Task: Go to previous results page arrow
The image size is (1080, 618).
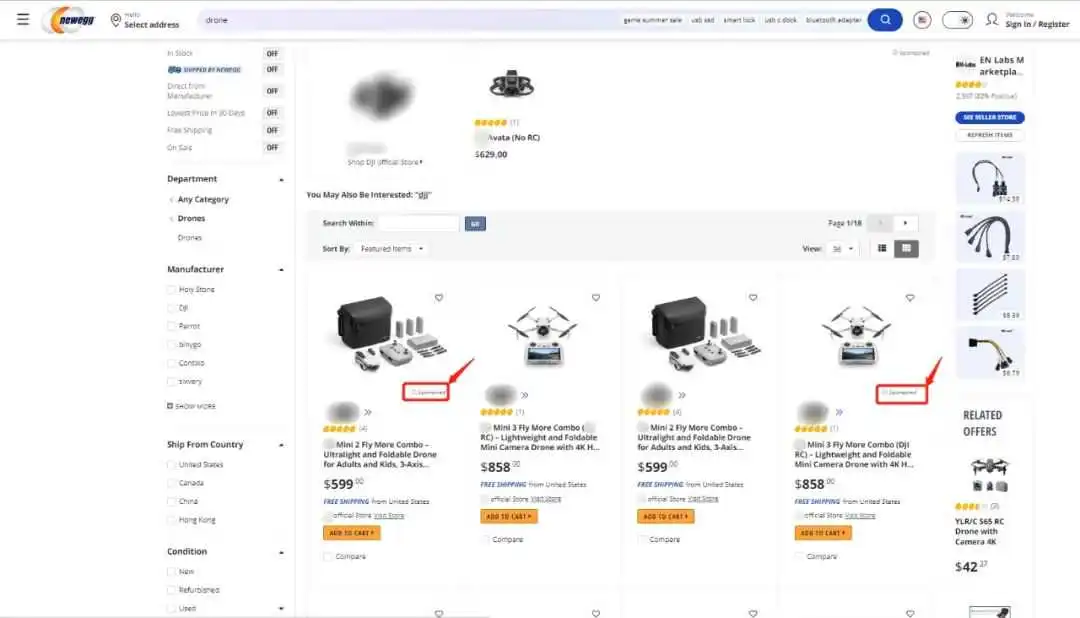Action: (x=880, y=223)
